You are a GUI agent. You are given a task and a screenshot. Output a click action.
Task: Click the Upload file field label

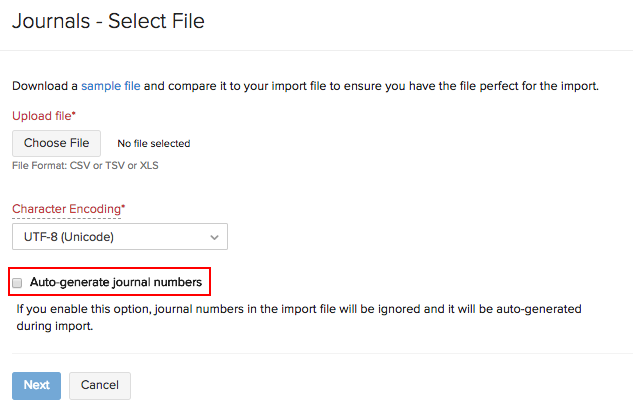(41, 116)
